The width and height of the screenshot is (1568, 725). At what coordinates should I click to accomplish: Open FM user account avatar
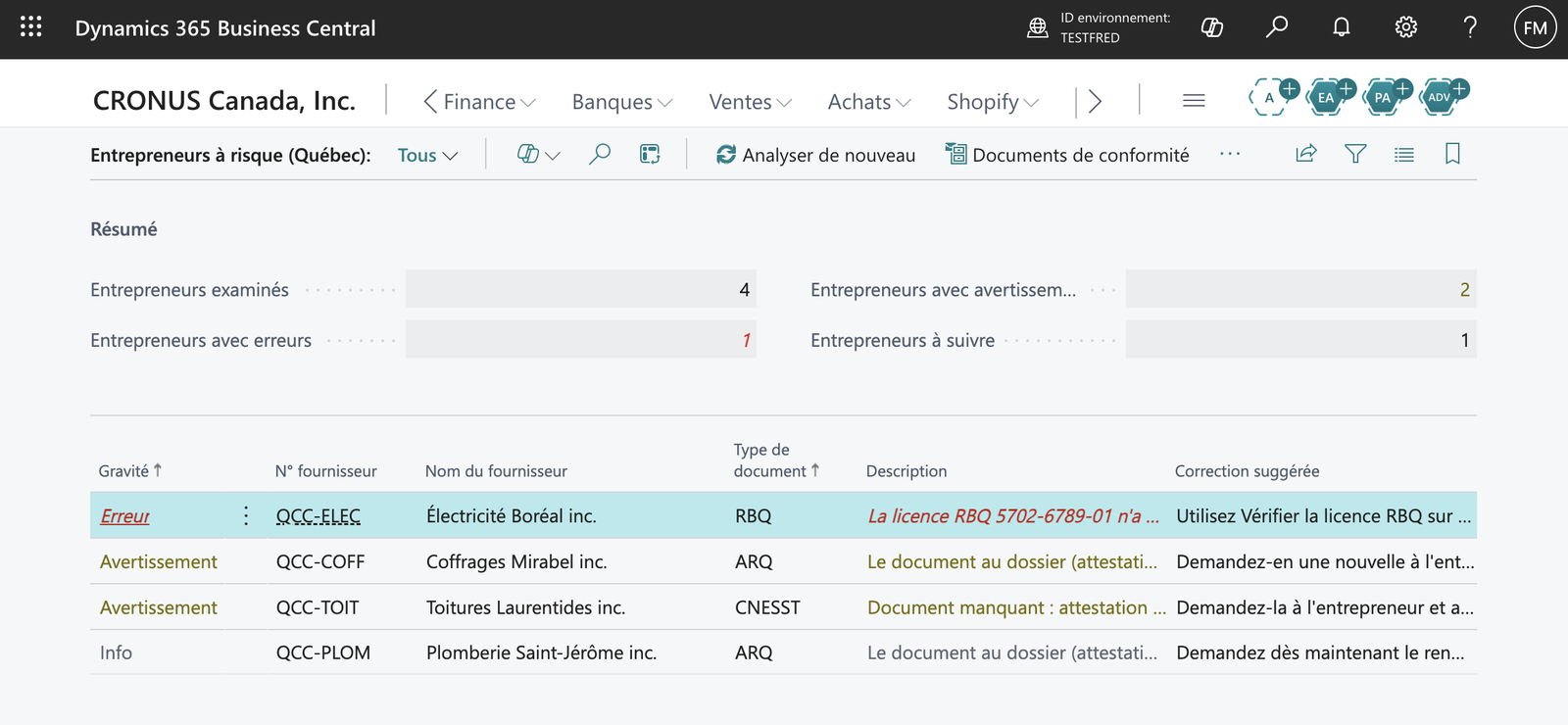(1536, 27)
